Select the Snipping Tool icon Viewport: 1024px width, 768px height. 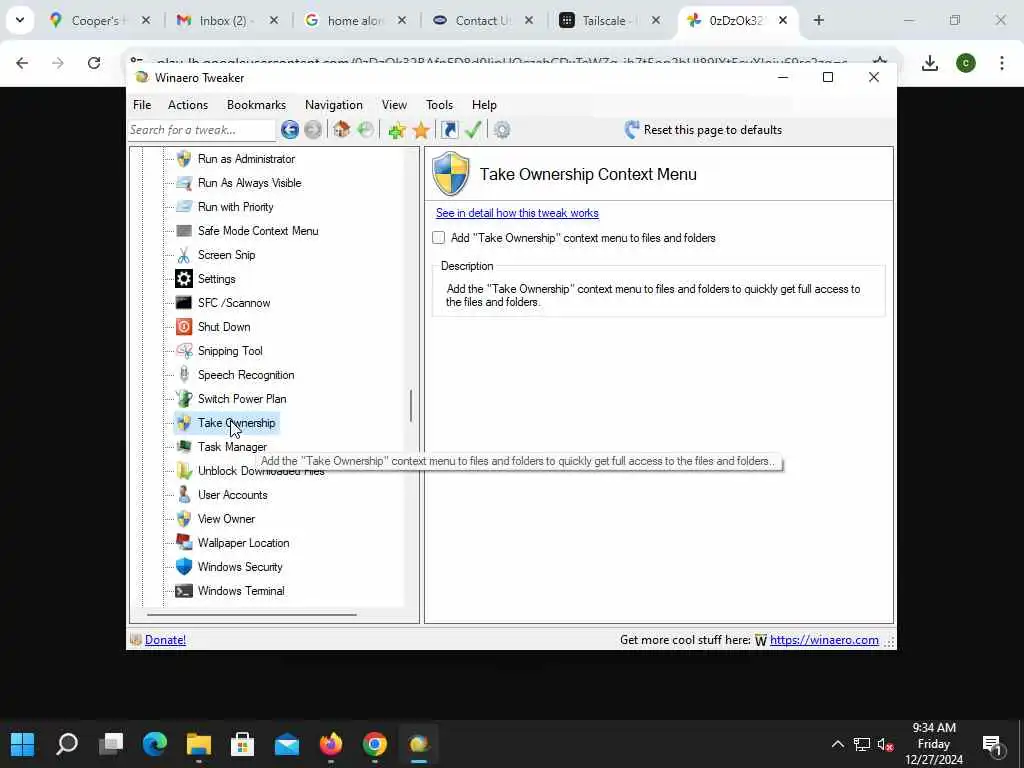(184, 351)
